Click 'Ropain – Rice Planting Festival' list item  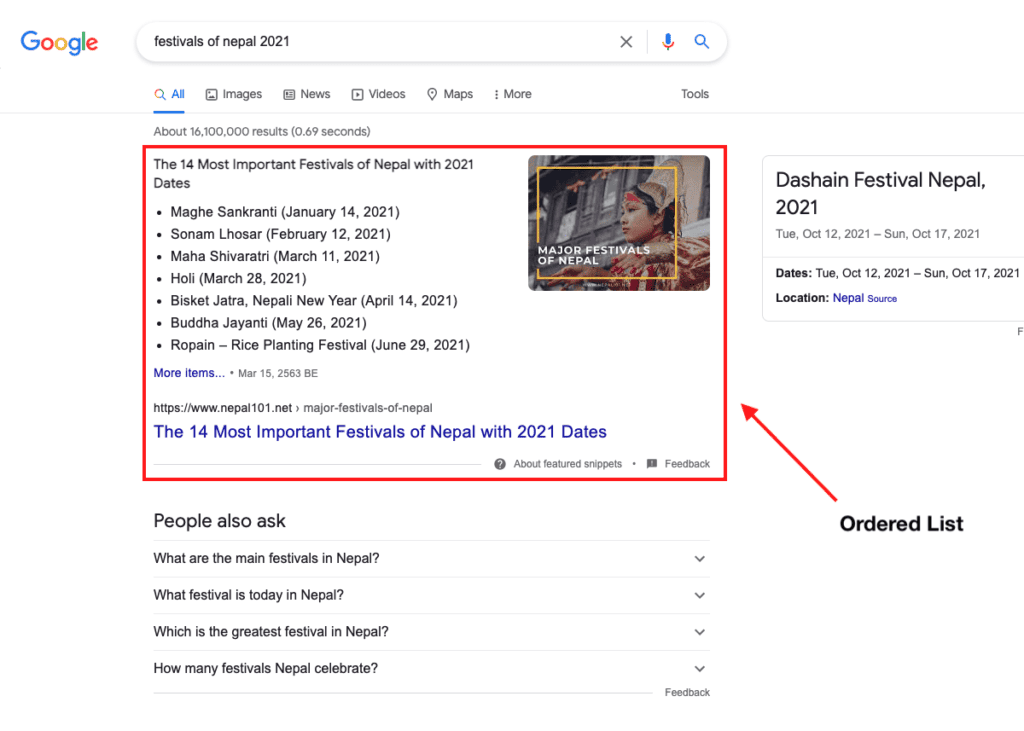pos(320,345)
